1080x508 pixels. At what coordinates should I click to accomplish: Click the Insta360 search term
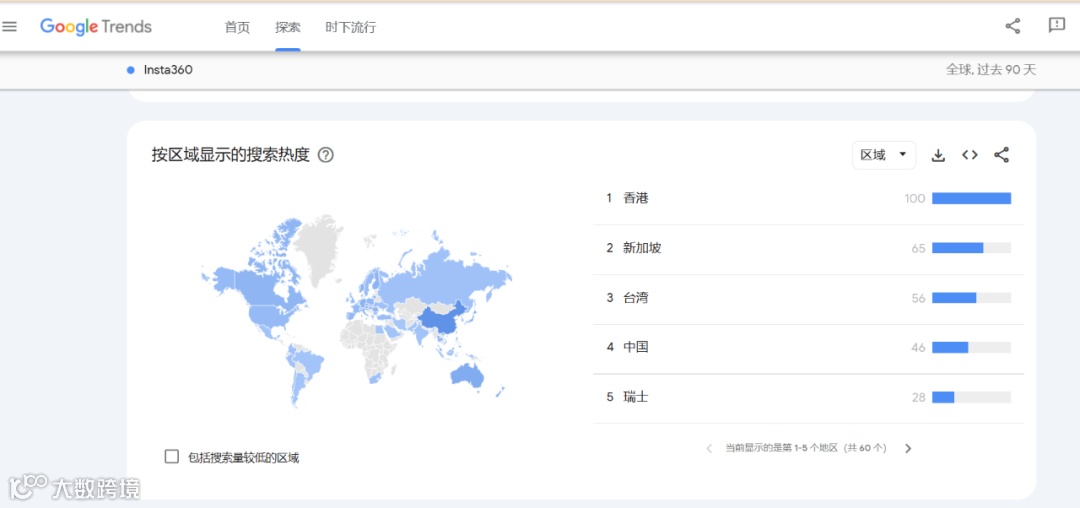pyautogui.click(x=168, y=70)
